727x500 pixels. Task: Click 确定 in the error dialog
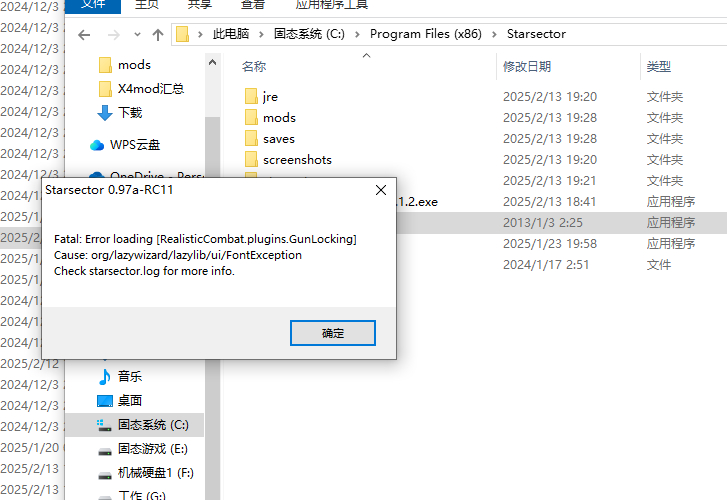[x=332, y=333]
